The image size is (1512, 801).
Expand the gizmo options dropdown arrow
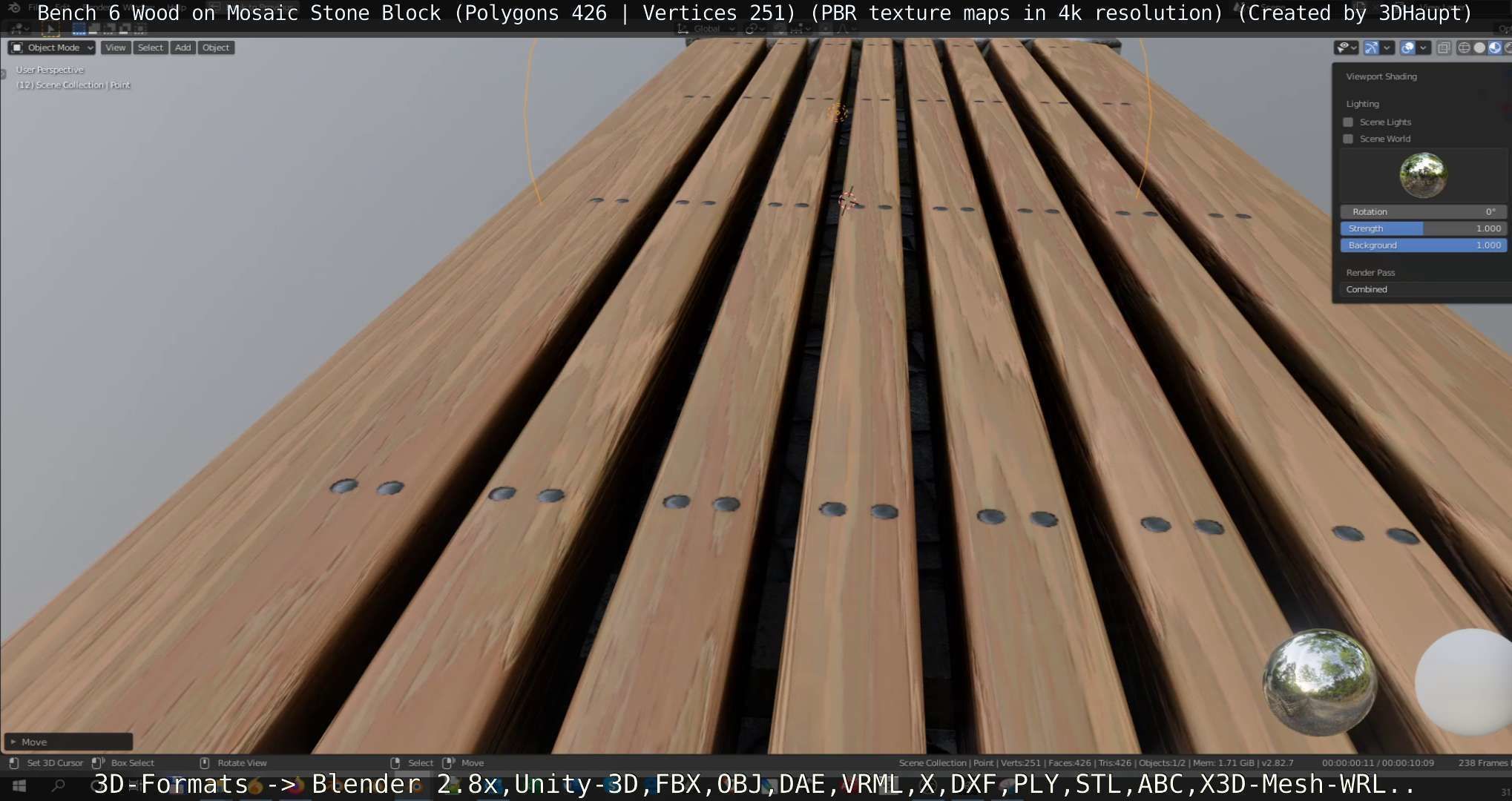click(x=1387, y=47)
